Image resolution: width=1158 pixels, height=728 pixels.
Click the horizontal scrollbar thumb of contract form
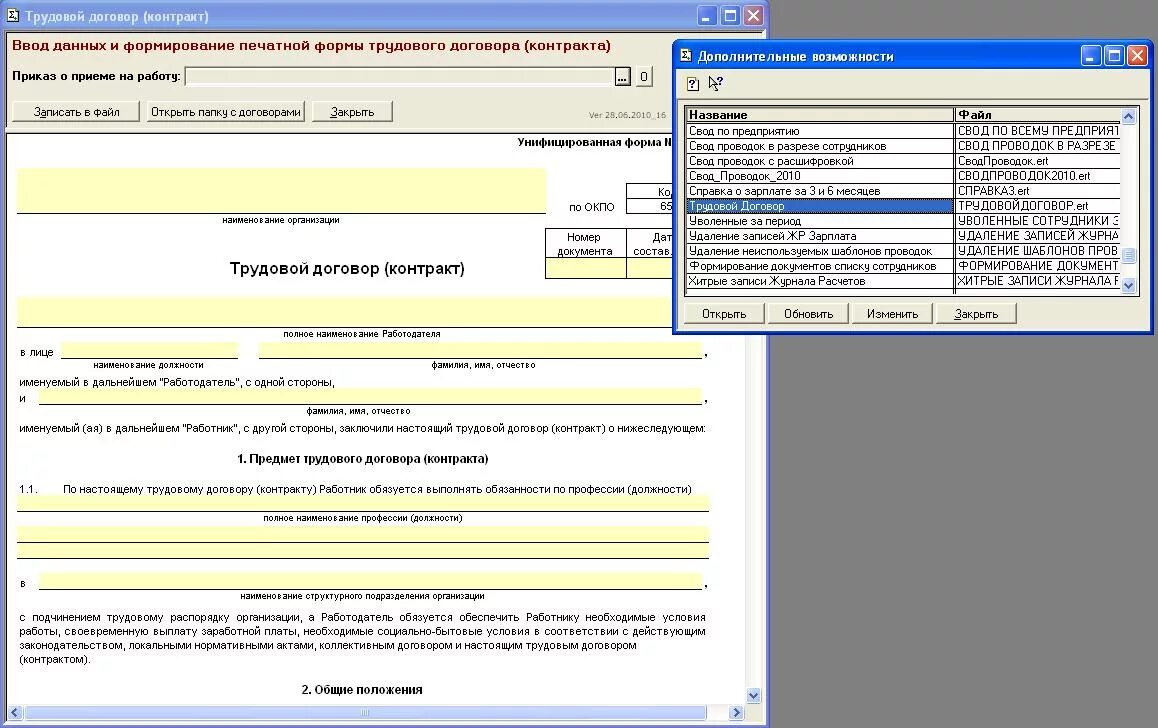click(x=365, y=712)
